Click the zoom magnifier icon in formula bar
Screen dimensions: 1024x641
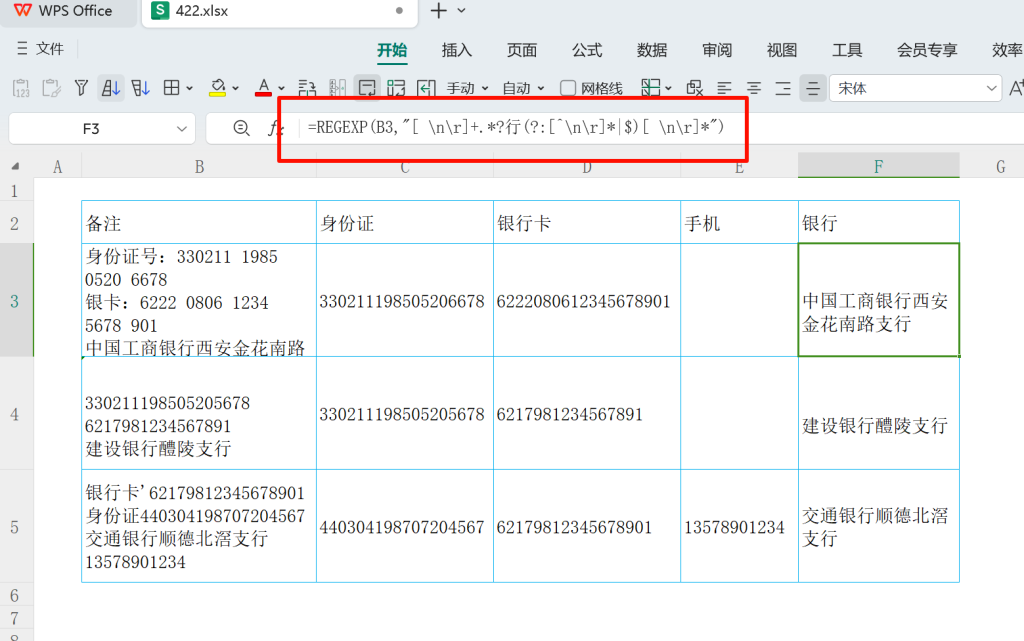(x=242, y=128)
